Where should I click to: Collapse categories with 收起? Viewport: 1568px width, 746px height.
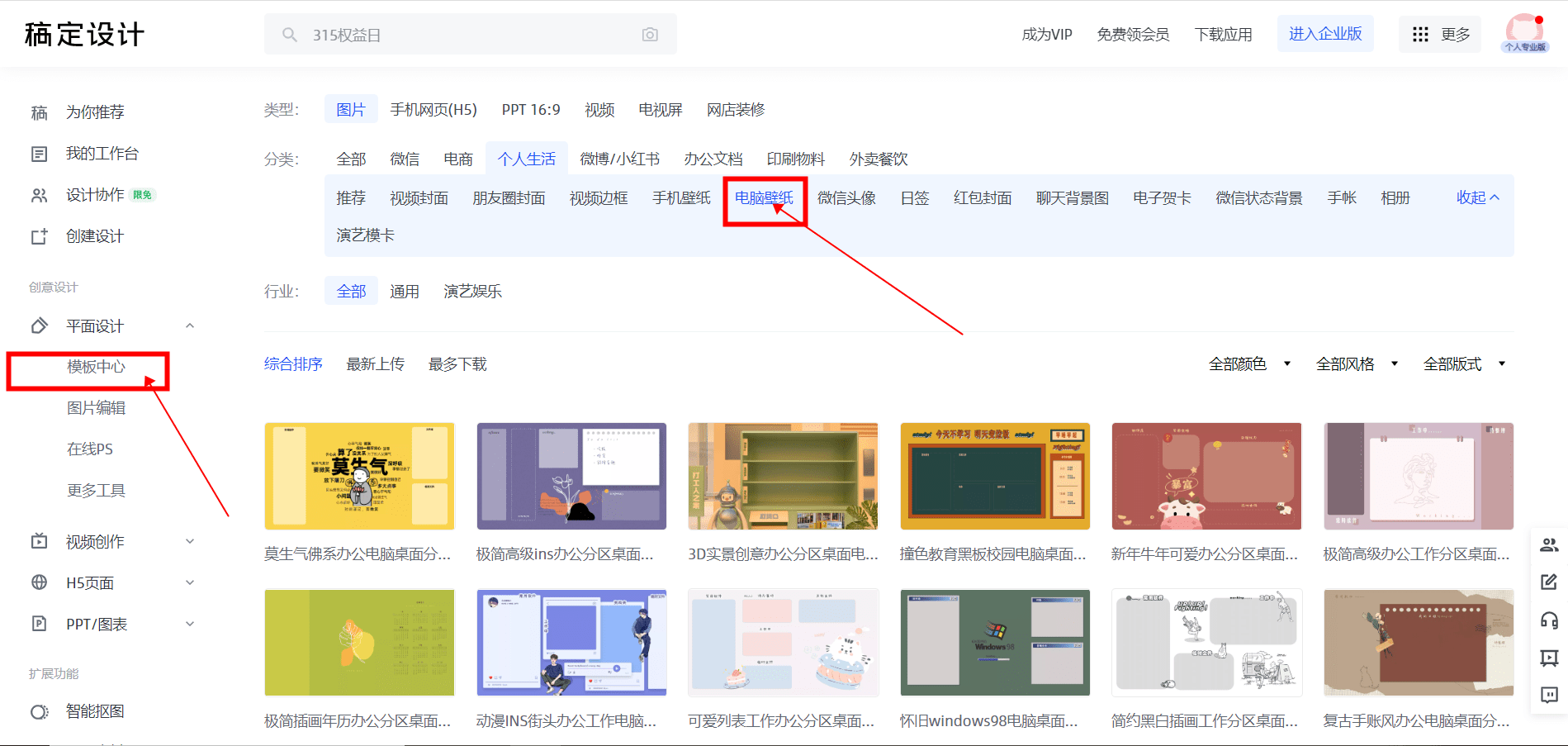[1478, 198]
